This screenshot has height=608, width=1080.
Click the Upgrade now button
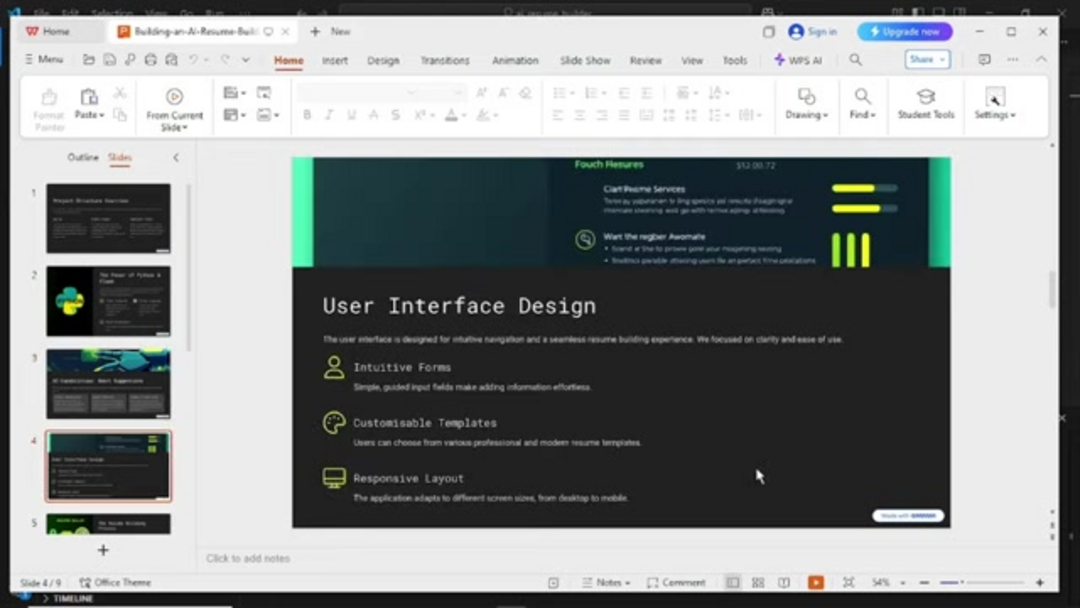point(904,31)
